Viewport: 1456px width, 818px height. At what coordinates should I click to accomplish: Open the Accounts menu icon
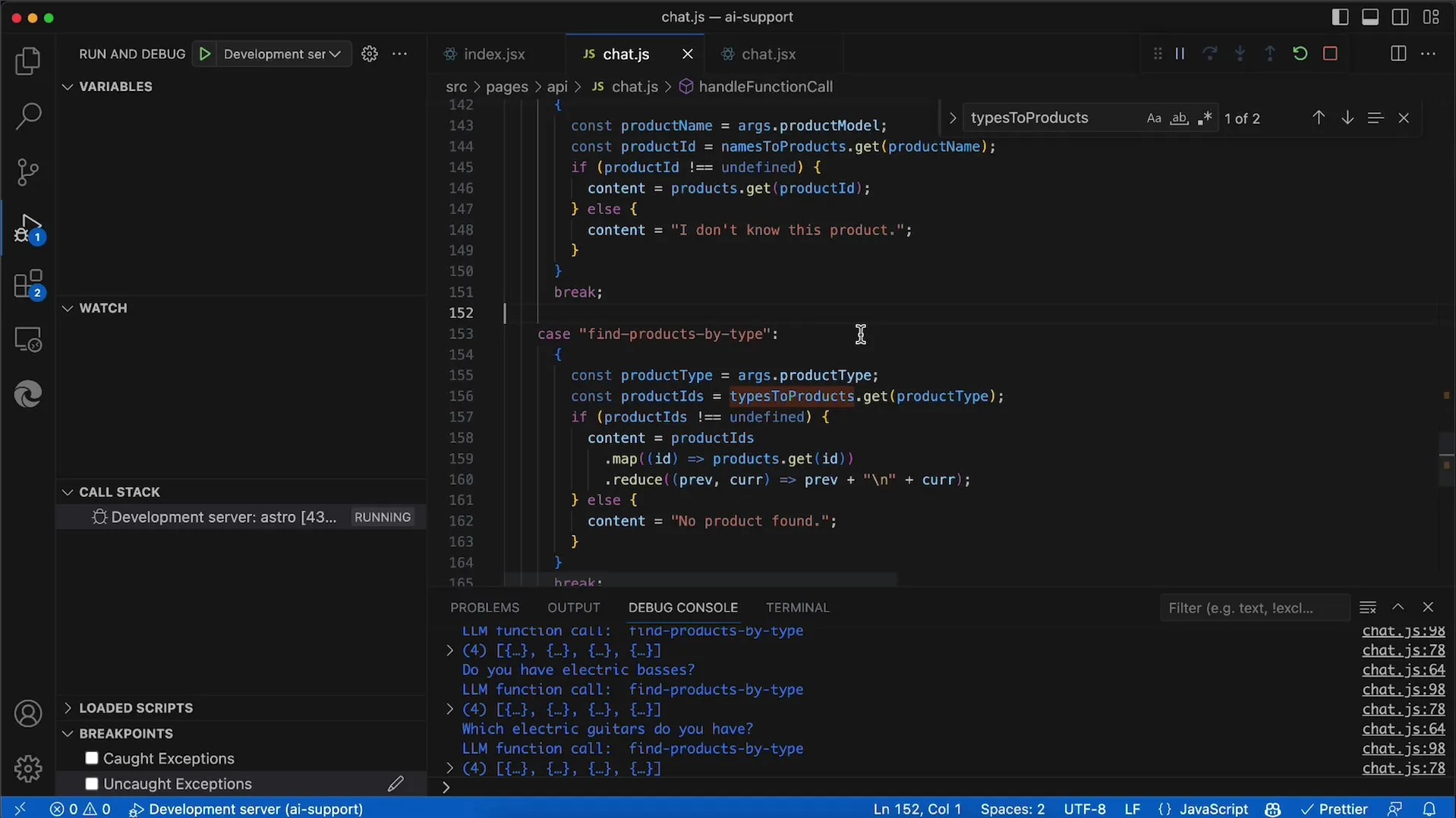point(28,713)
